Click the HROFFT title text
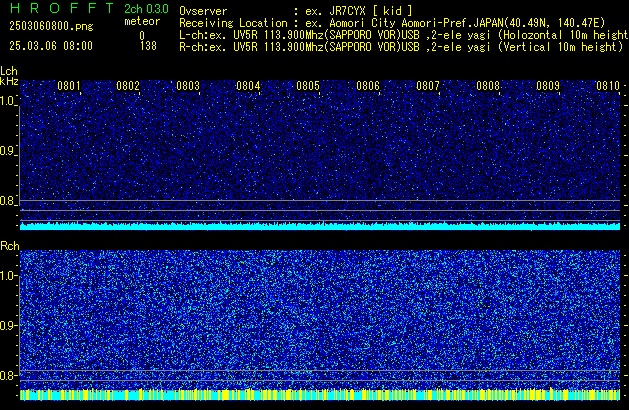 [x=62, y=8]
